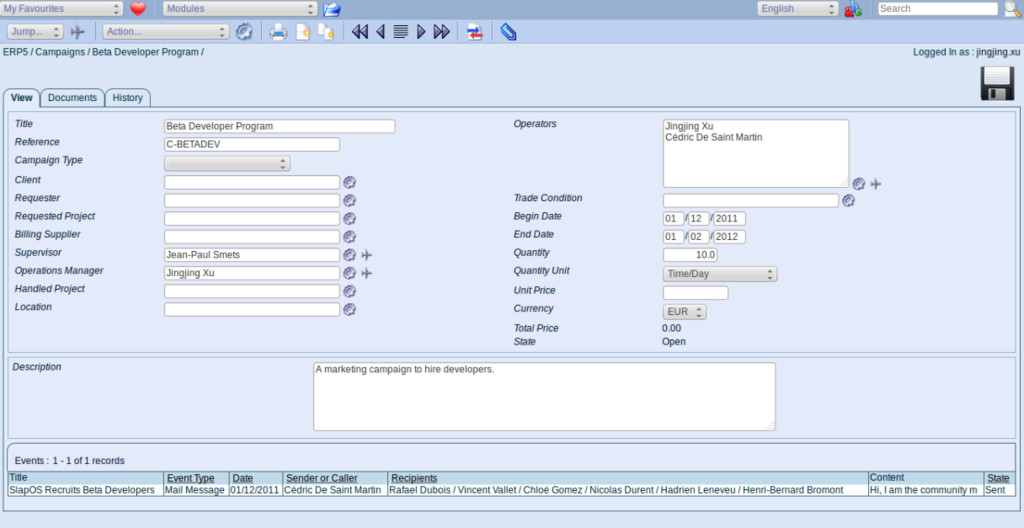Click the attach document paperclip icon
This screenshot has height=528, width=1024.
[508, 32]
